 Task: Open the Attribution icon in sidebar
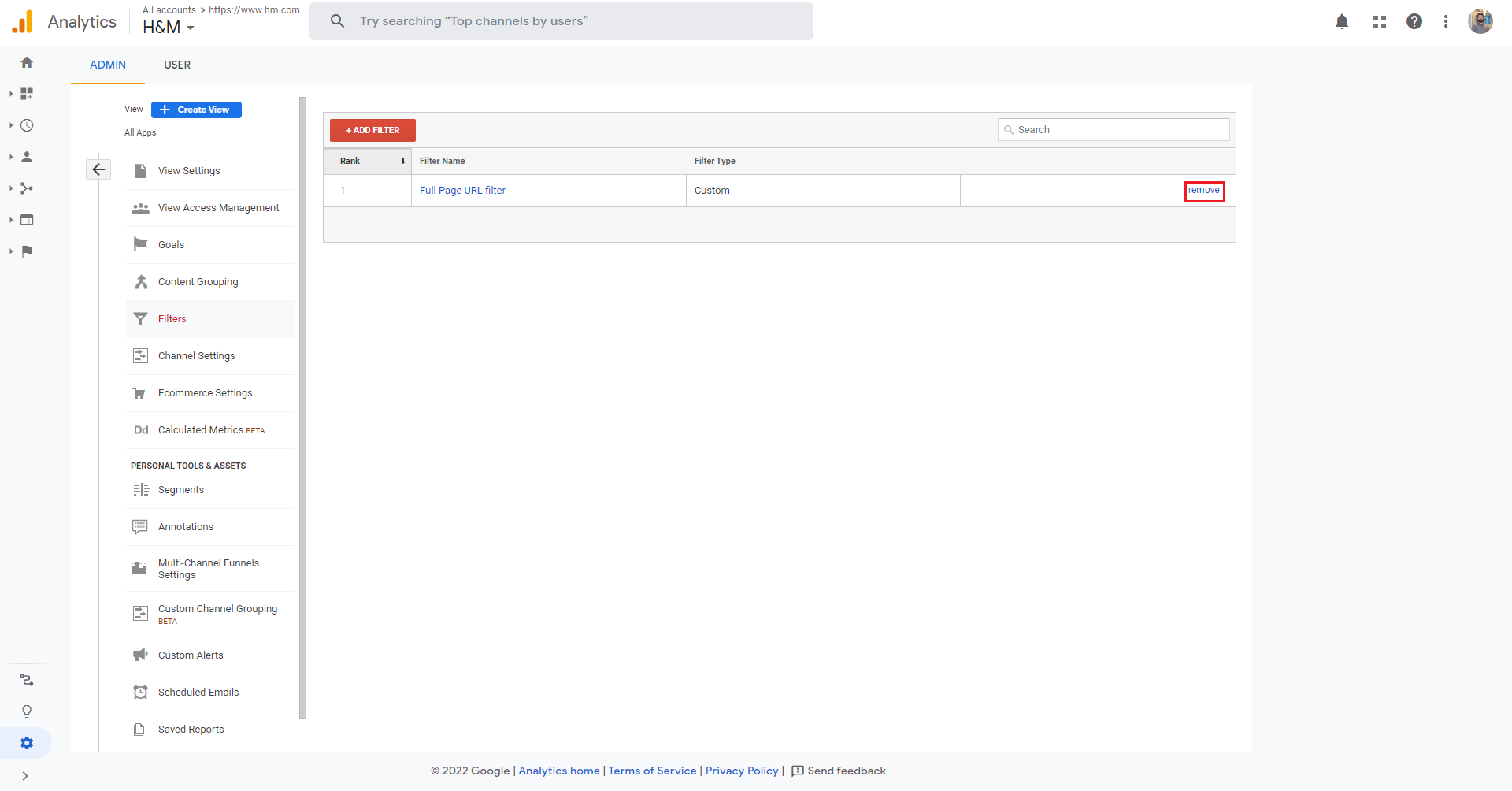(x=27, y=680)
